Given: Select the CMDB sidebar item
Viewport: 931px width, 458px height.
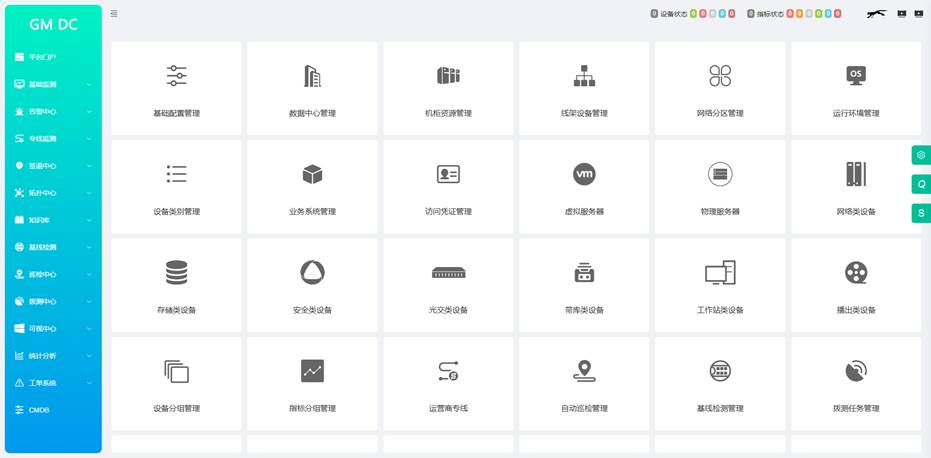Looking at the screenshot, I should click(x=53, y=410).
